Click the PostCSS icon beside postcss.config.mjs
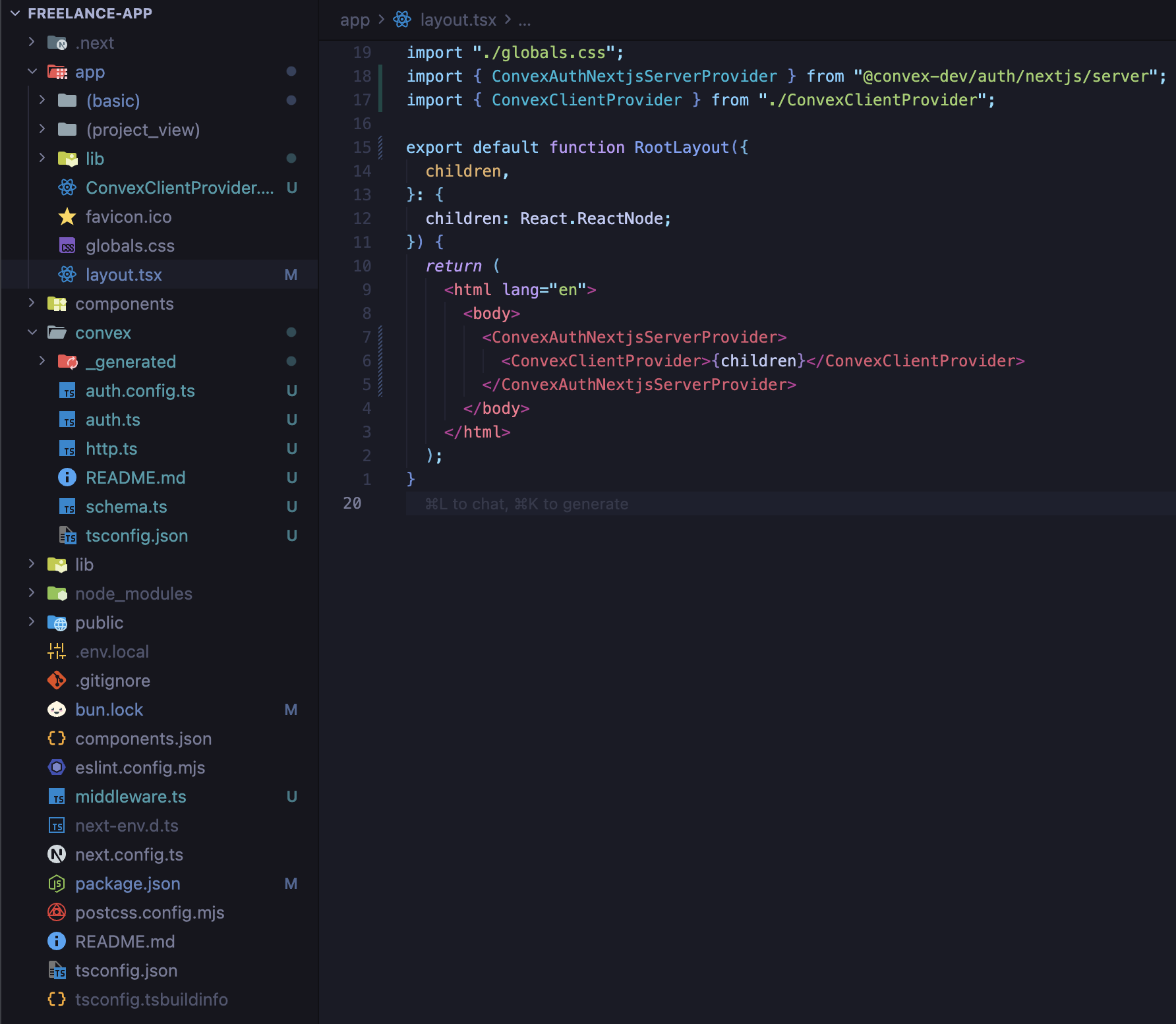This screenshot has width=1176, height=1024. point(57,913)
